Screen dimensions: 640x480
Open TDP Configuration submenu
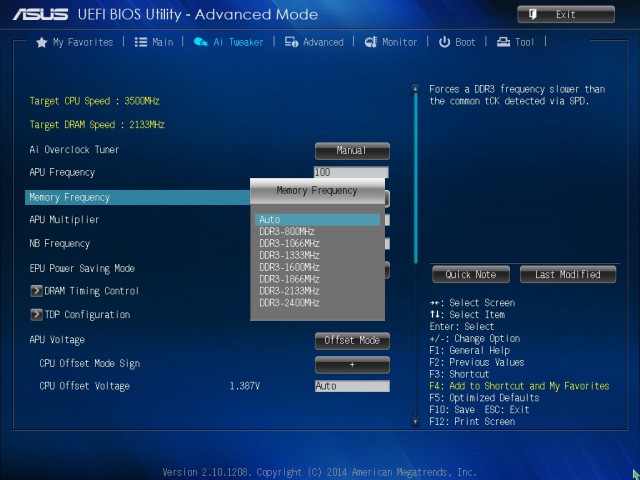[x=80, y=315]
